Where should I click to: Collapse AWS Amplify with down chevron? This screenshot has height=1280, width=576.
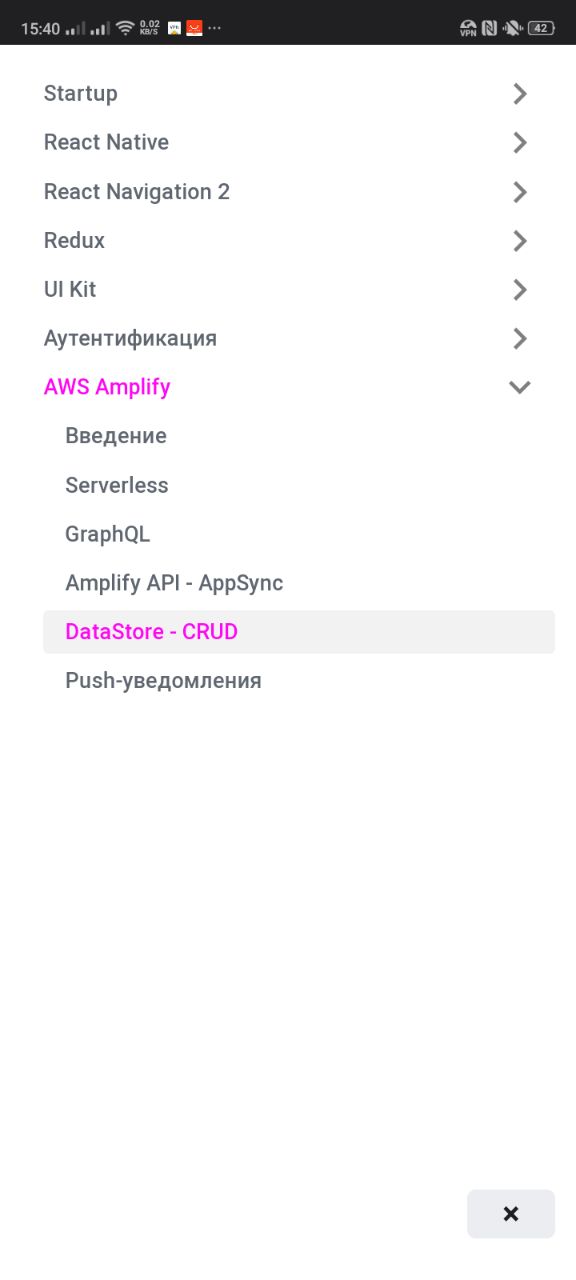tap(520, 387)
